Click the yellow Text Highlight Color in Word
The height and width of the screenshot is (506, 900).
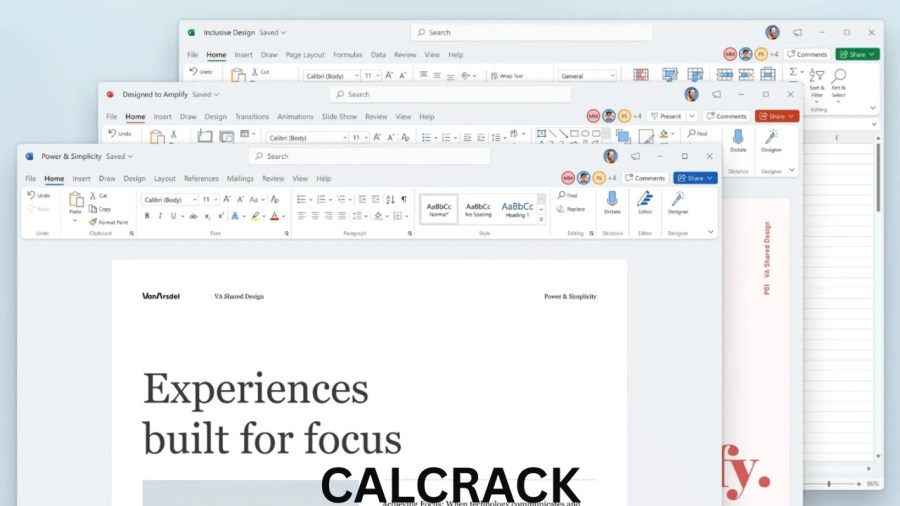255,216
